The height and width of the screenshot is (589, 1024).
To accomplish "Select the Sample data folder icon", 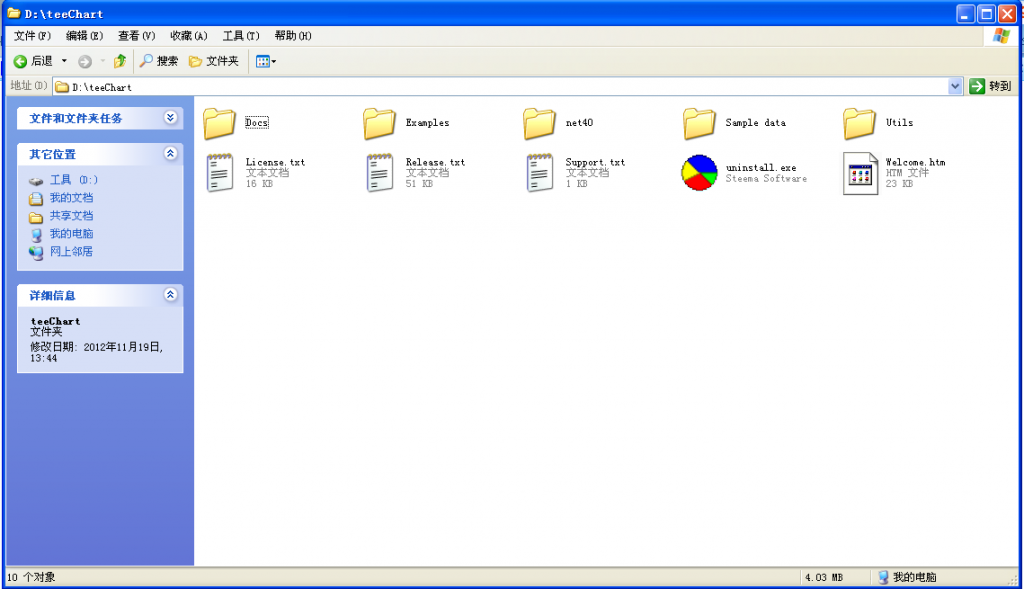I will pos(699,123).
